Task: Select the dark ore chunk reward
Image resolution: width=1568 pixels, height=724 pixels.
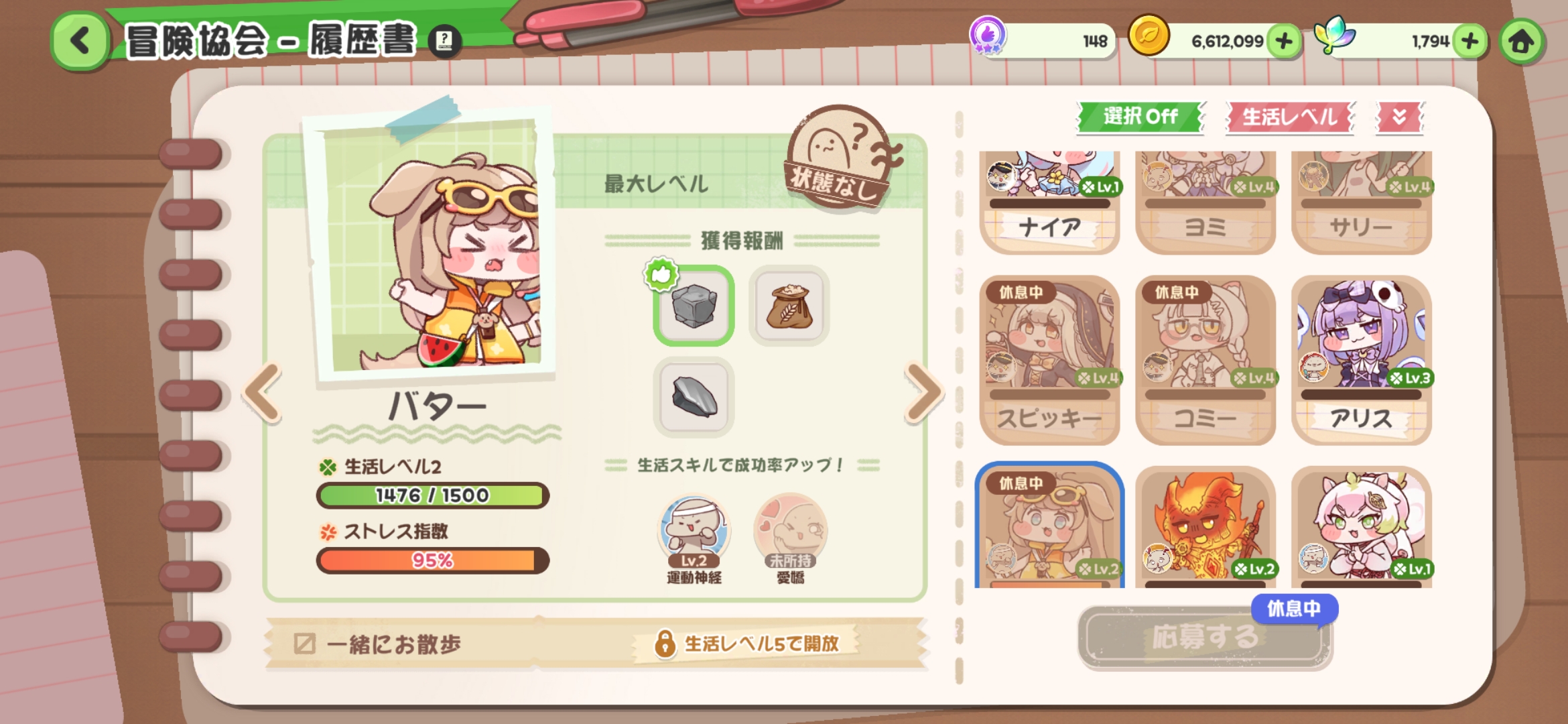Action: (x=694, y=397)
